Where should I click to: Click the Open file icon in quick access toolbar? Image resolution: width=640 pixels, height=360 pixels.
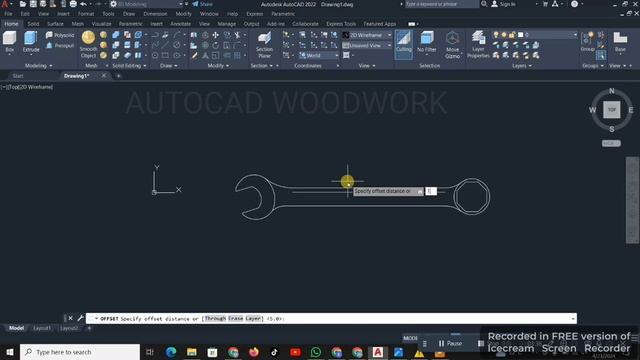(23, 4)
